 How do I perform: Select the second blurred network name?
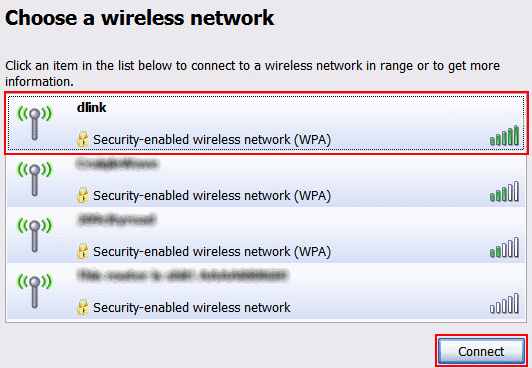(117, 164)
